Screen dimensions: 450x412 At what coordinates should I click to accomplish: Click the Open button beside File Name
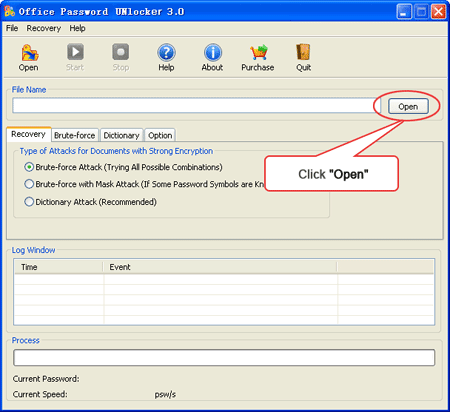click(408, 107)
